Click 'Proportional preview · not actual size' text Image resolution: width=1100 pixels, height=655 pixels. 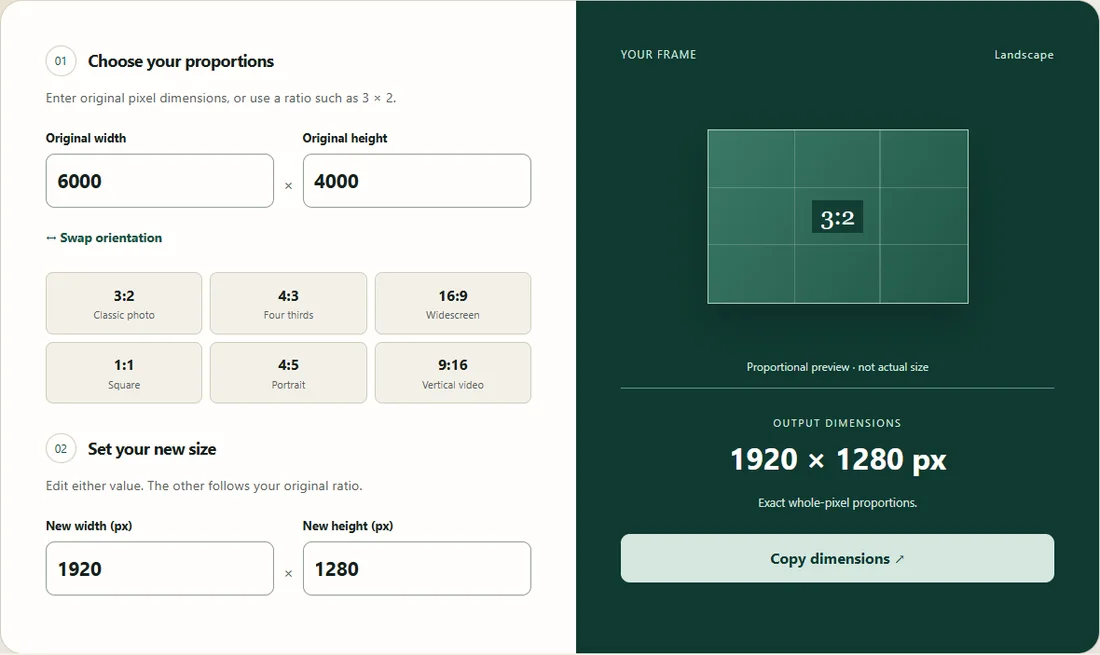pyautogui.click(x=837, y=367)
